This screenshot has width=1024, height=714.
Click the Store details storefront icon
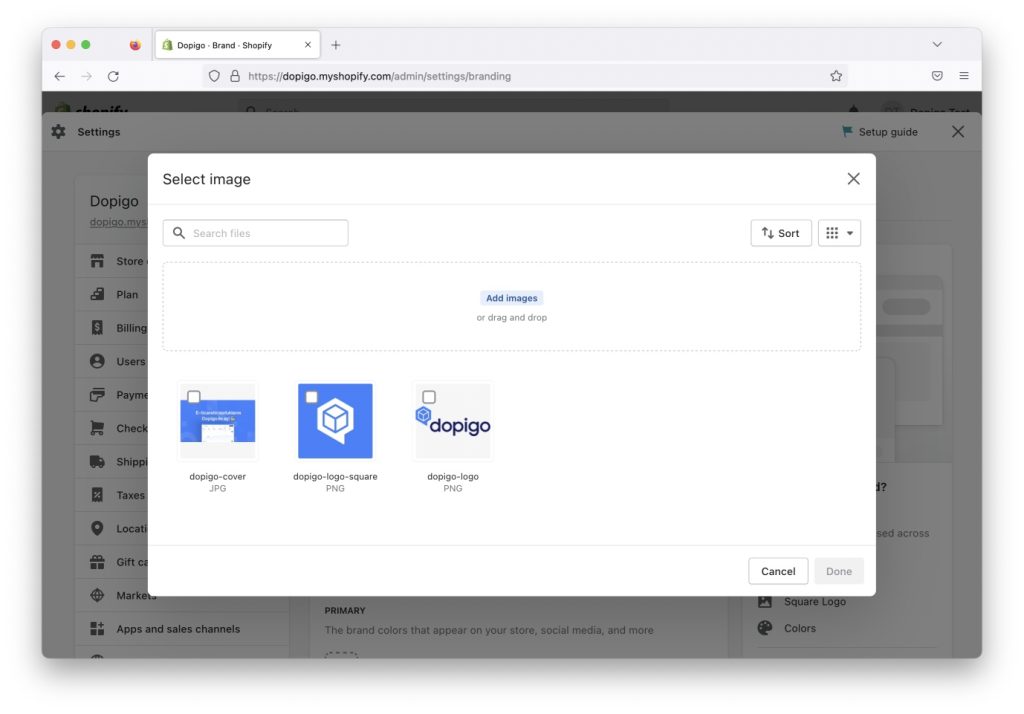[x=97, y=261]
